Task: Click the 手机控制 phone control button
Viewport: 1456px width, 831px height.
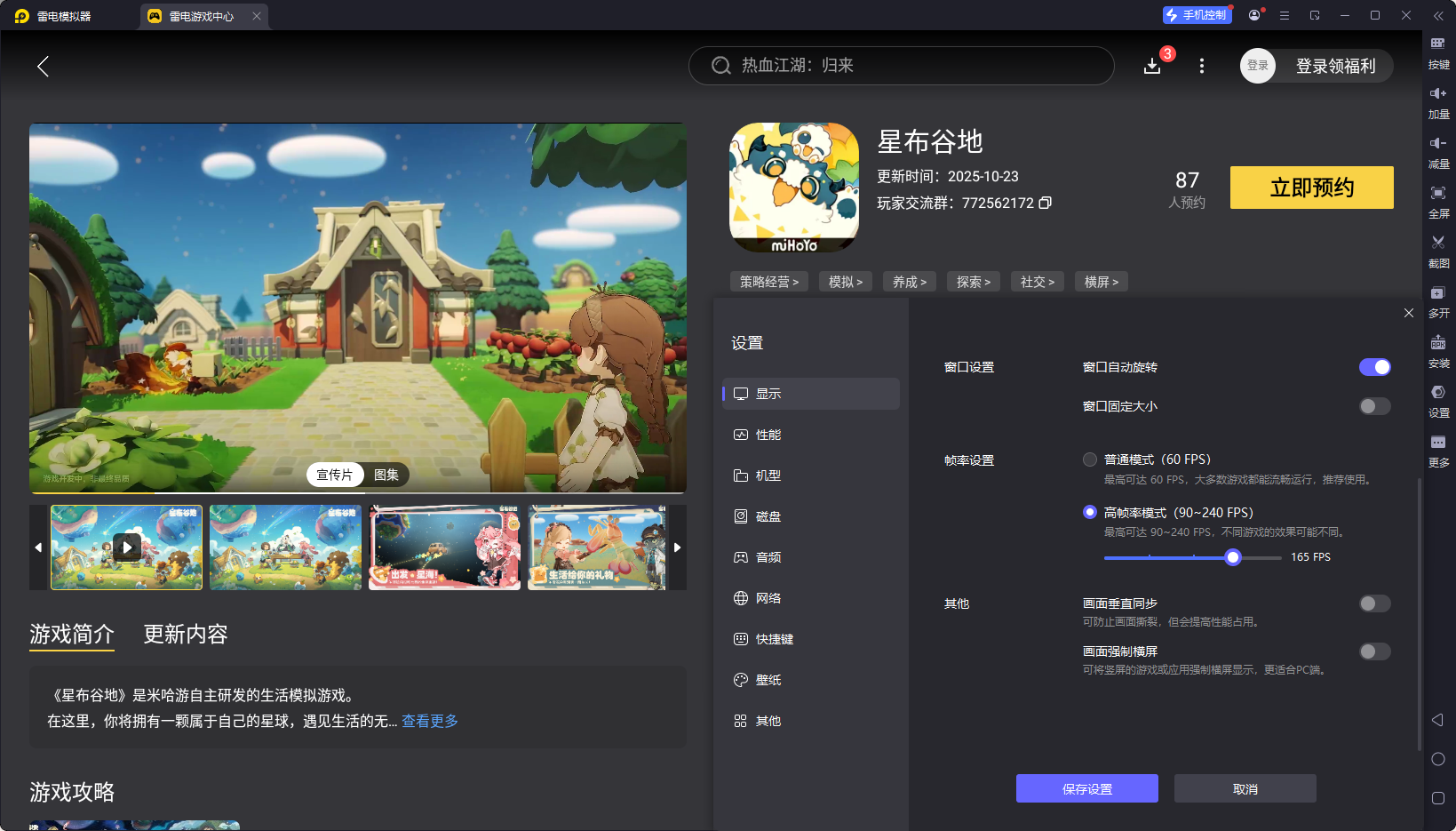Action: tap(1197, 15)
